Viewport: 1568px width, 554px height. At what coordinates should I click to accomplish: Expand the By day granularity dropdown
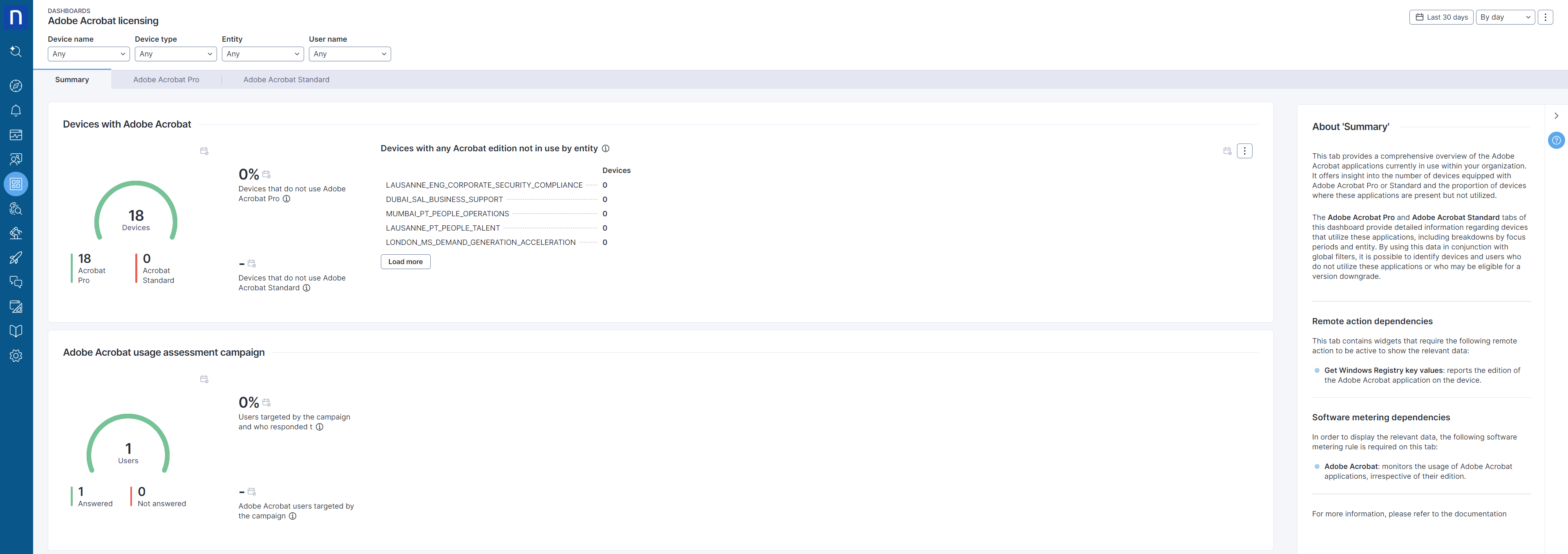[x=1505, y=17]
